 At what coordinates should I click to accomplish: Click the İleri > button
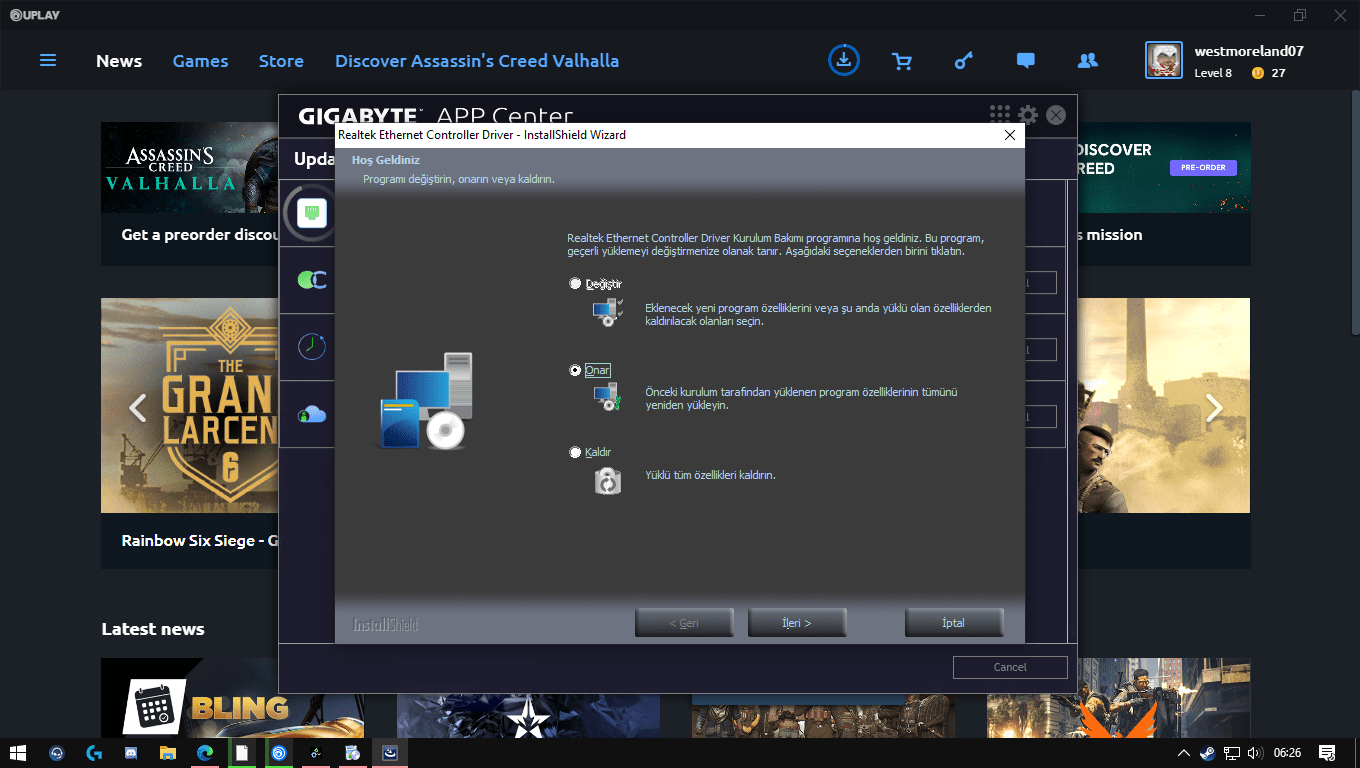797,623
